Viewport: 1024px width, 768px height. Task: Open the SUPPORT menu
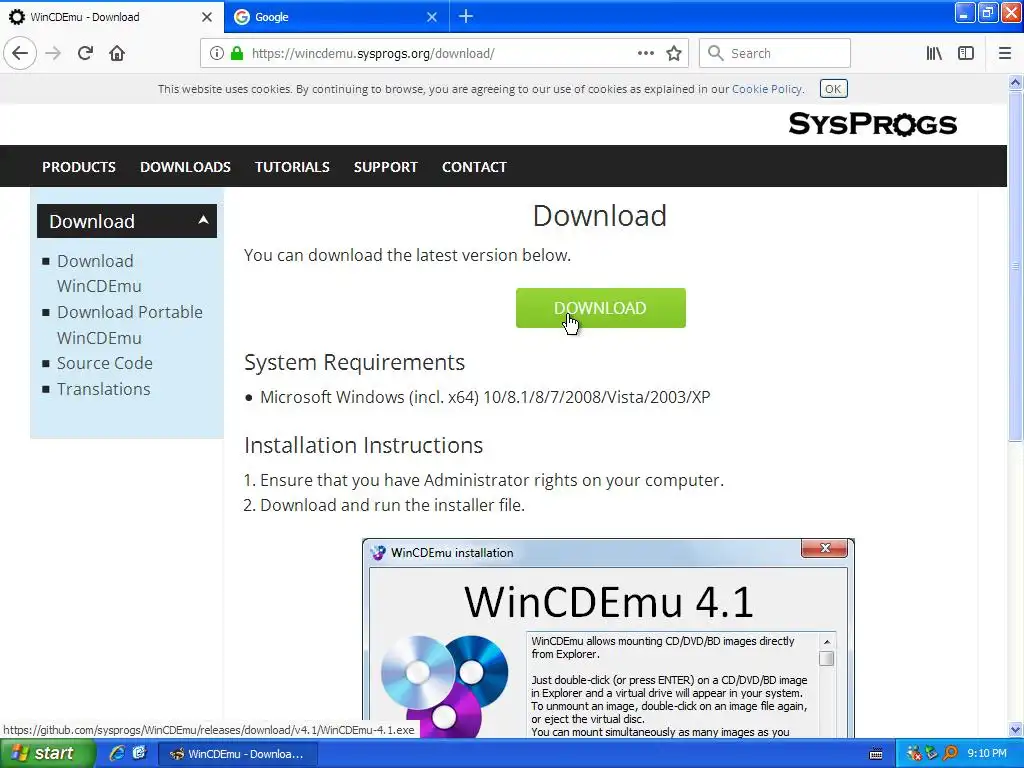click(385, 167)
